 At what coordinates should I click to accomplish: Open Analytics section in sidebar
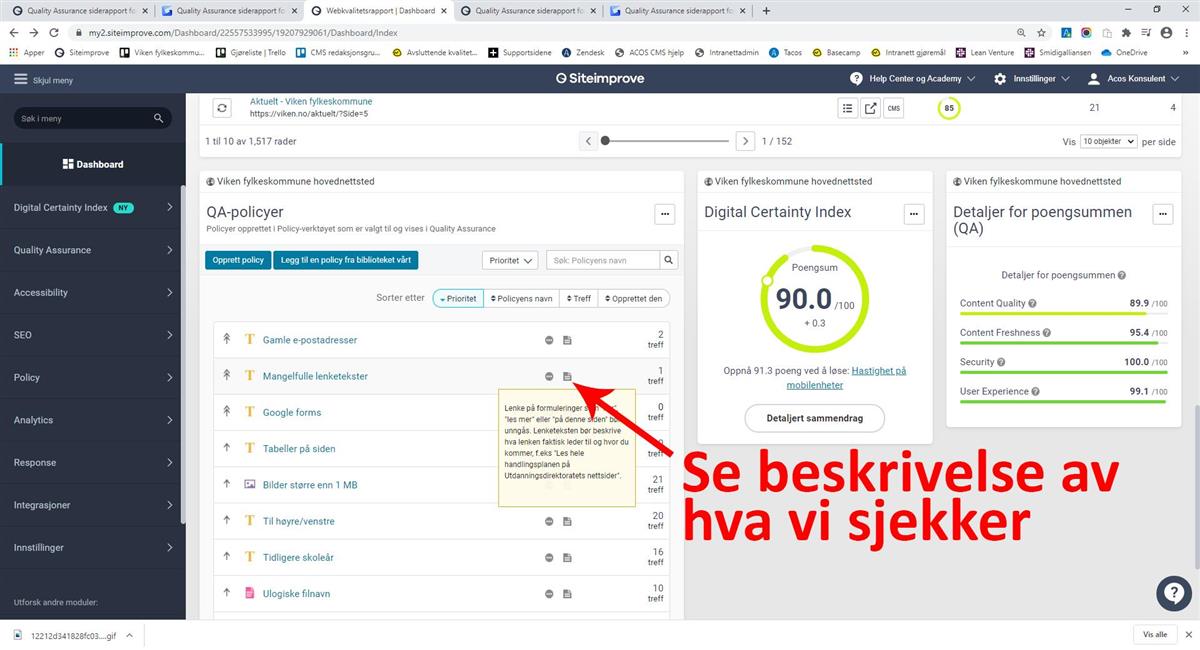click(93, 420)
